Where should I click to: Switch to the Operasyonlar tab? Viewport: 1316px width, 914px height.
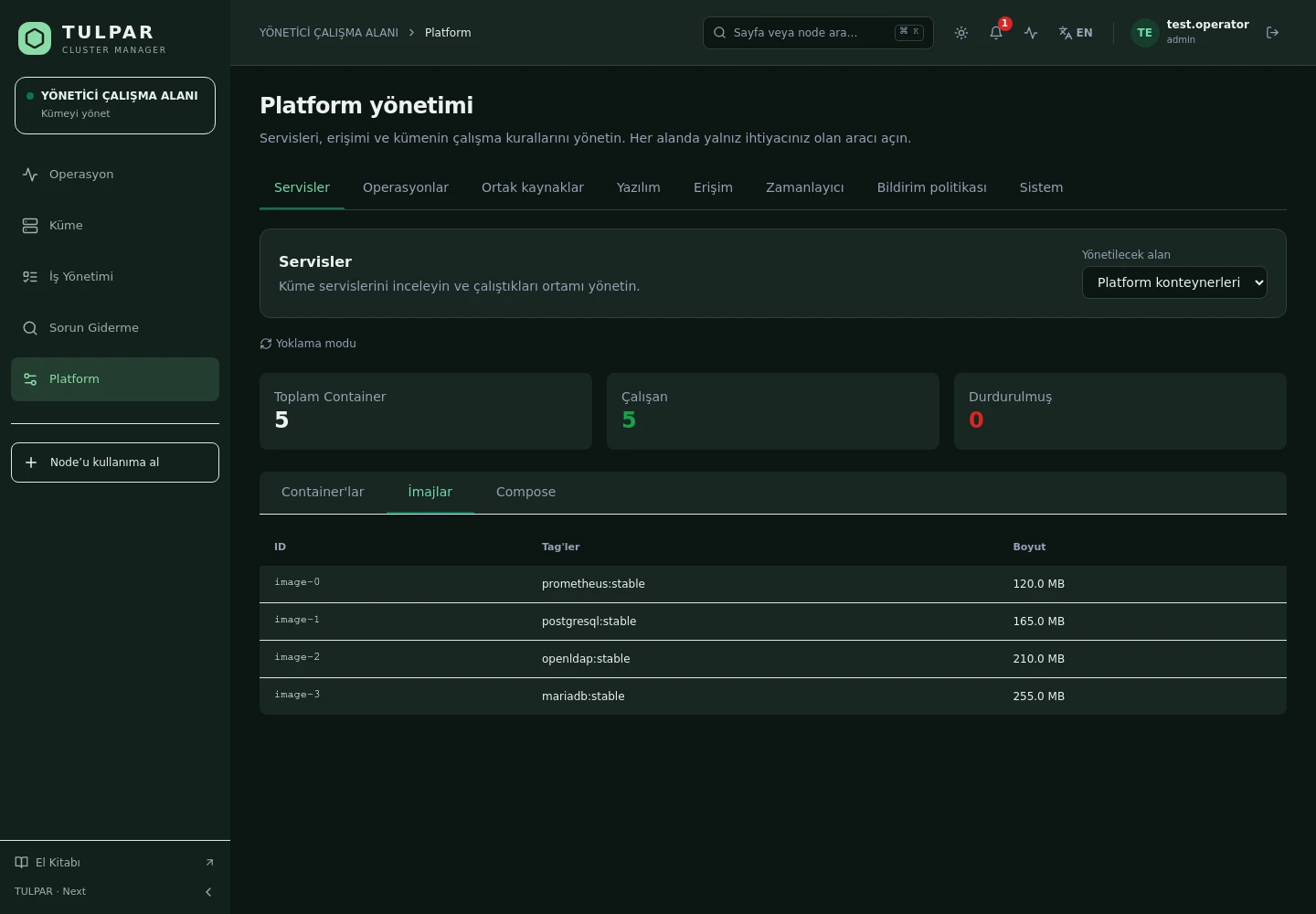click(x=406, y=187)
